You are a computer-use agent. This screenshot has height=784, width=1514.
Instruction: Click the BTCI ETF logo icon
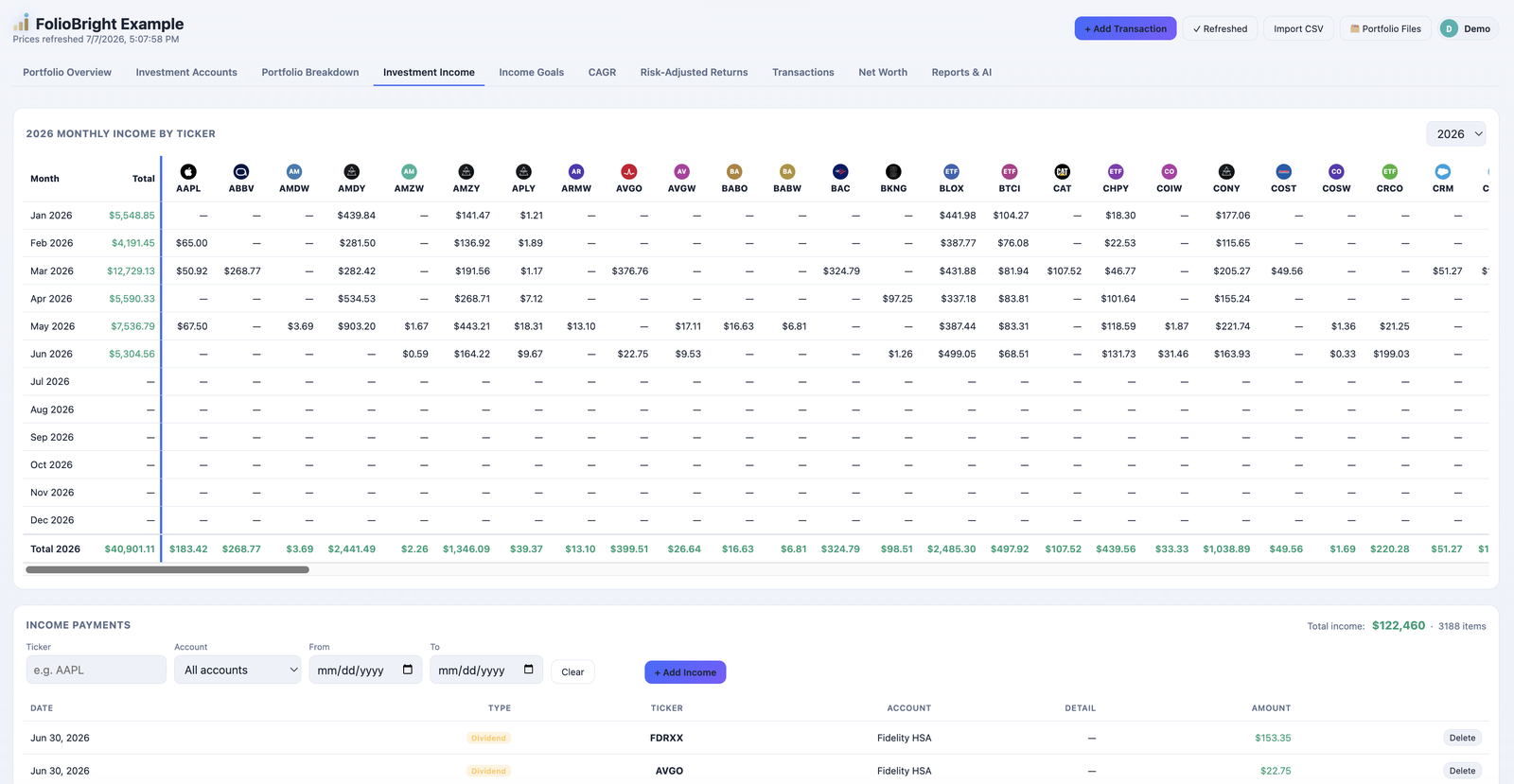coord(1010,171)
